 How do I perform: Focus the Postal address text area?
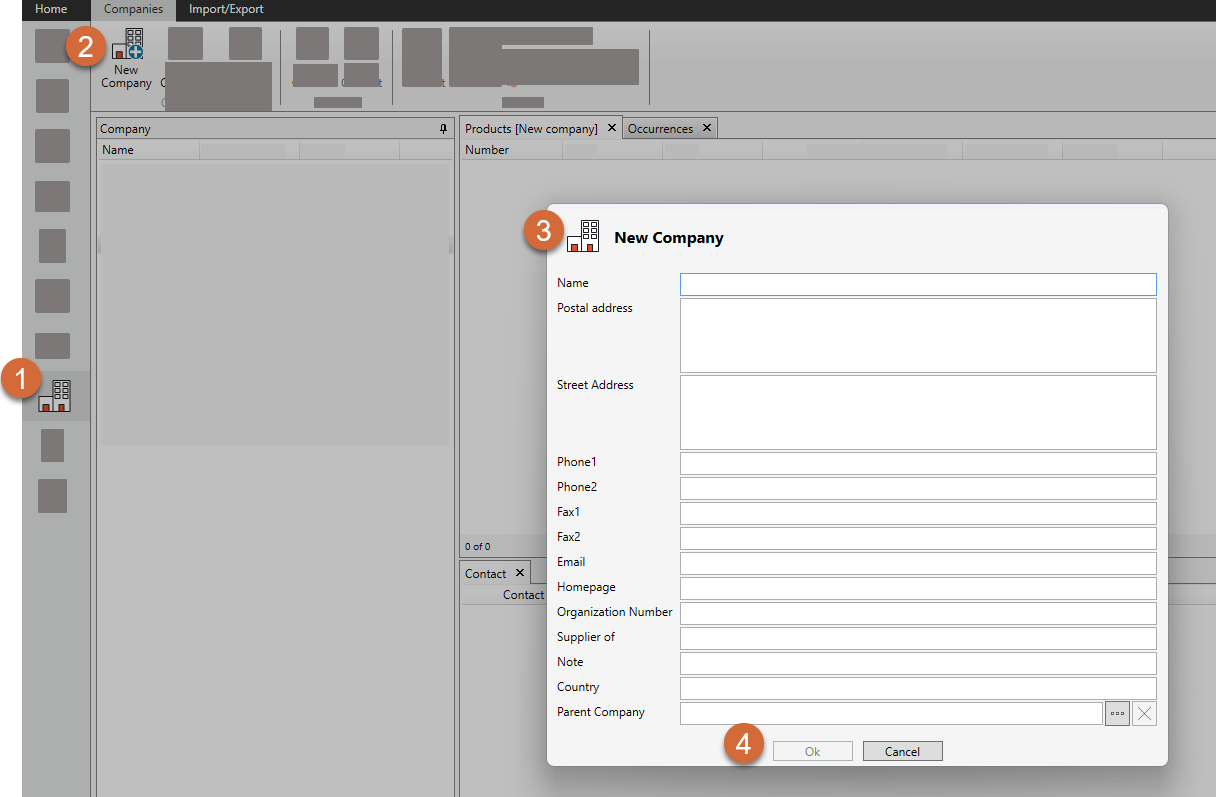[x=917, y=335]
